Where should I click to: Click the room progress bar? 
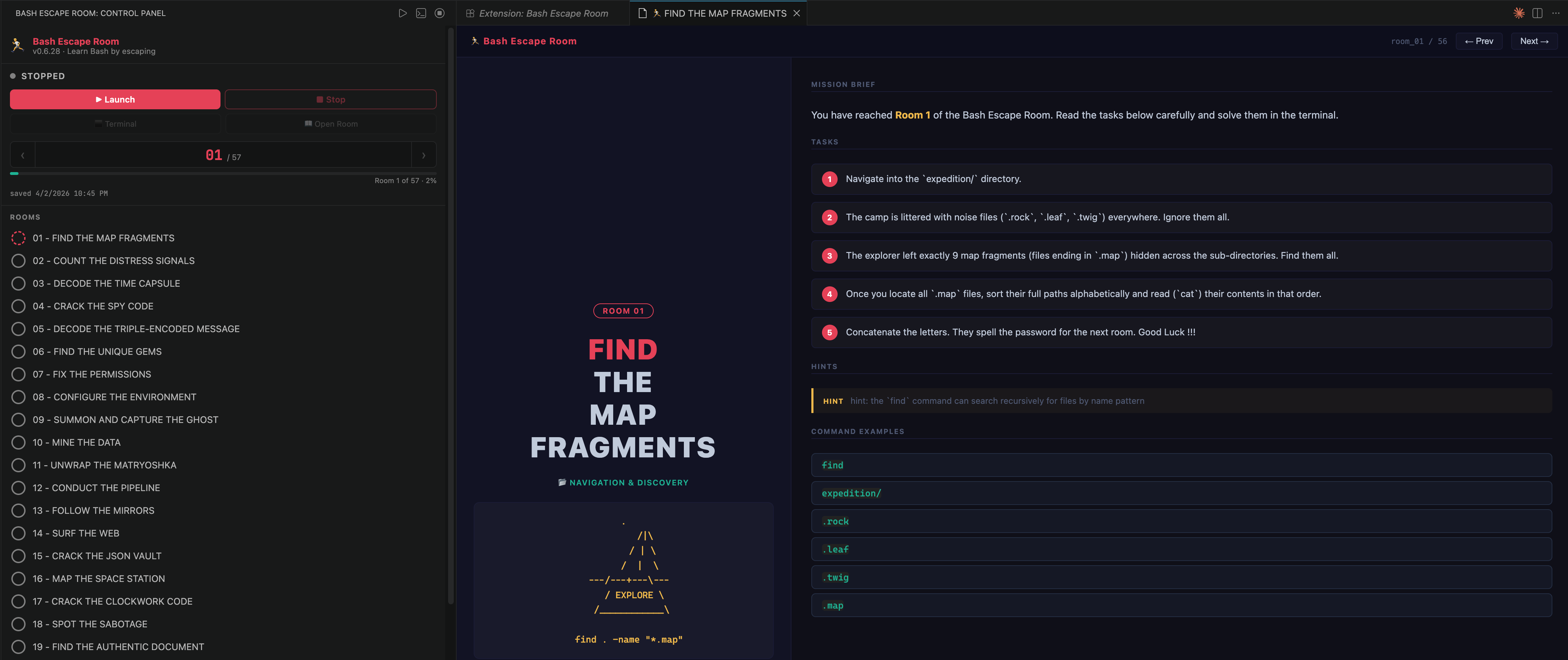pyautogui.click(x=223, y=174)
